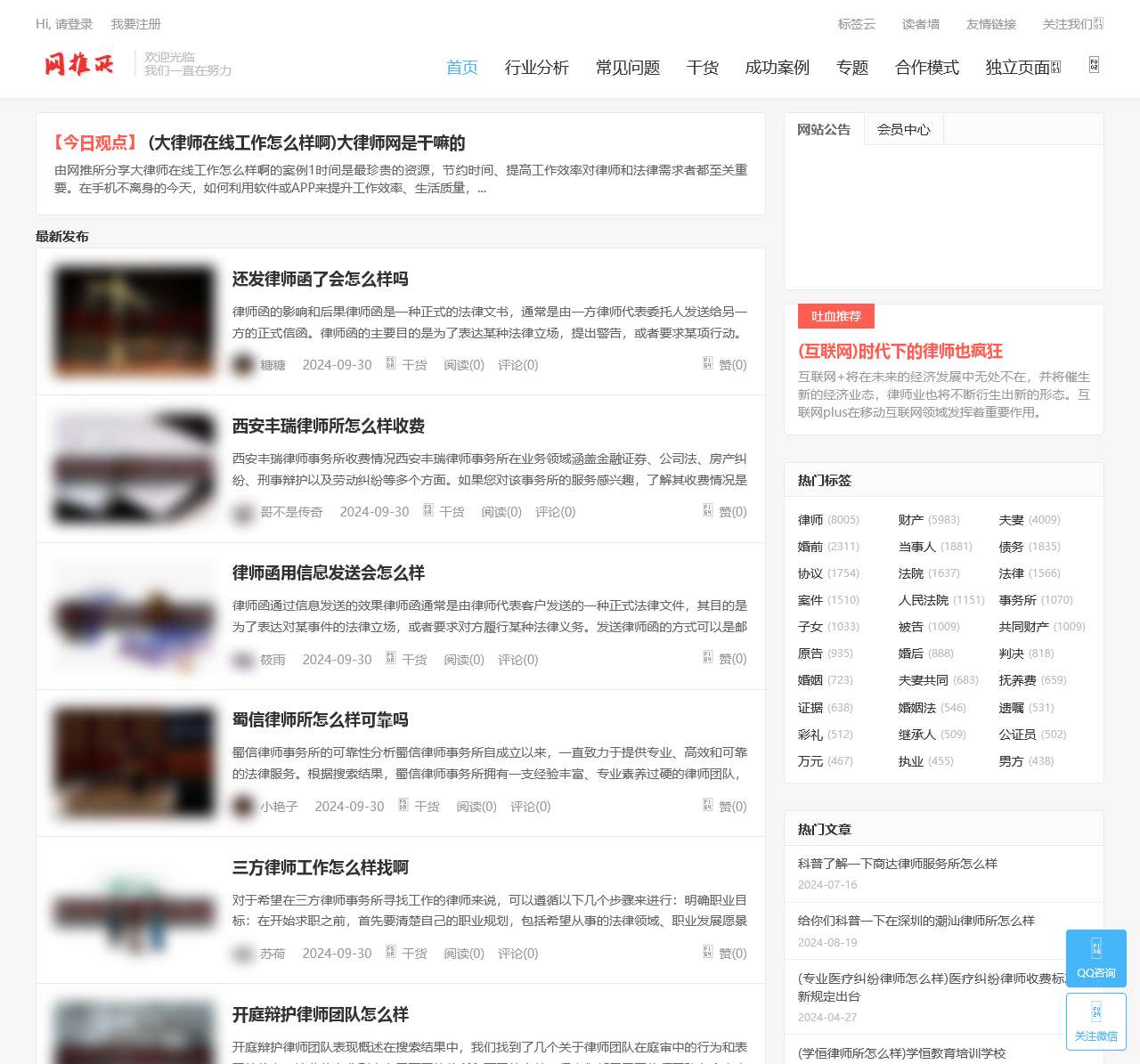Open article title 还发律师函了会怎么样吗

coord(321,279)
